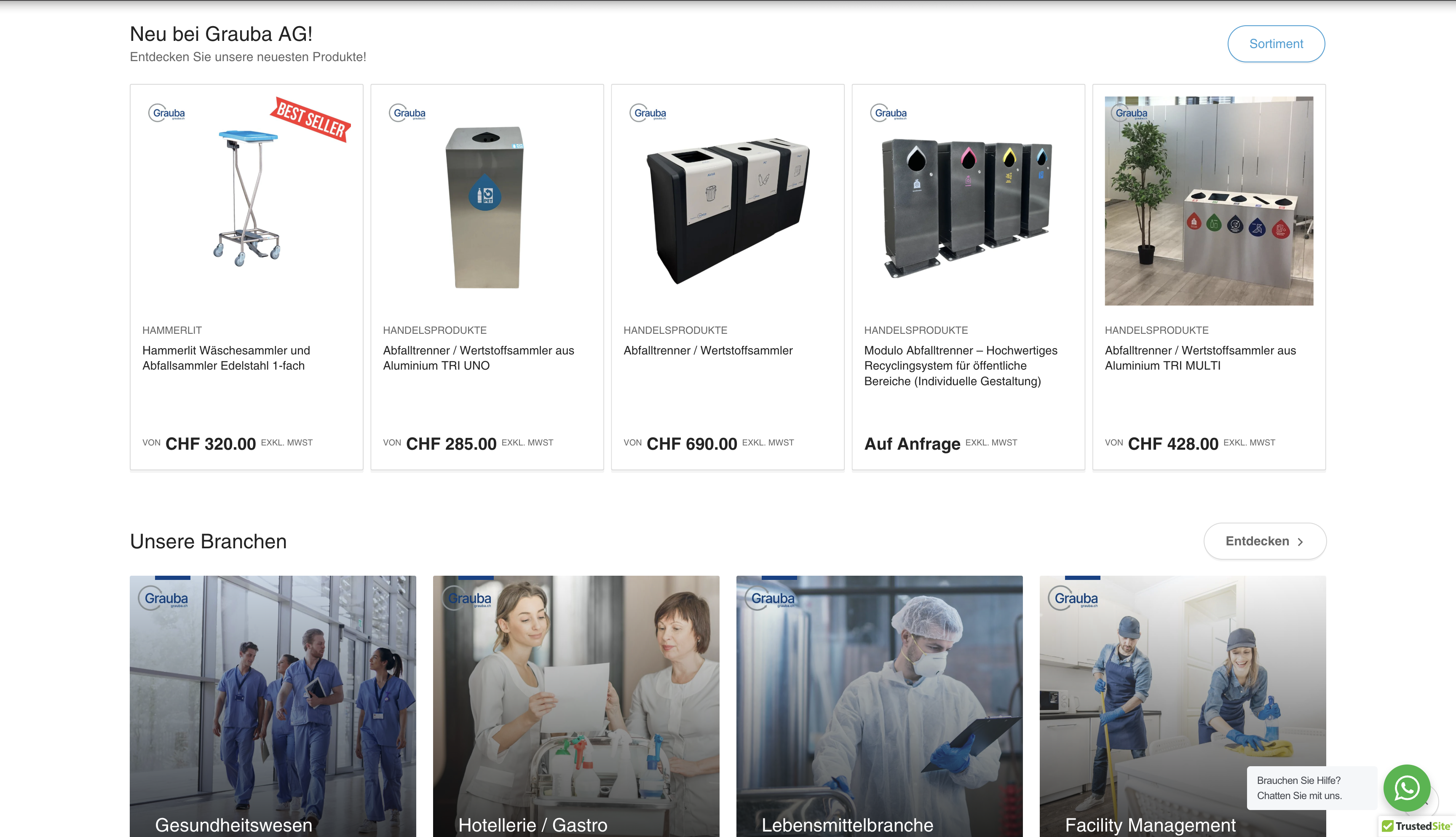Viewport: 1456px width, 837px height.
Task: Click the CHF 320.00 price
Action: click(210, 444)
